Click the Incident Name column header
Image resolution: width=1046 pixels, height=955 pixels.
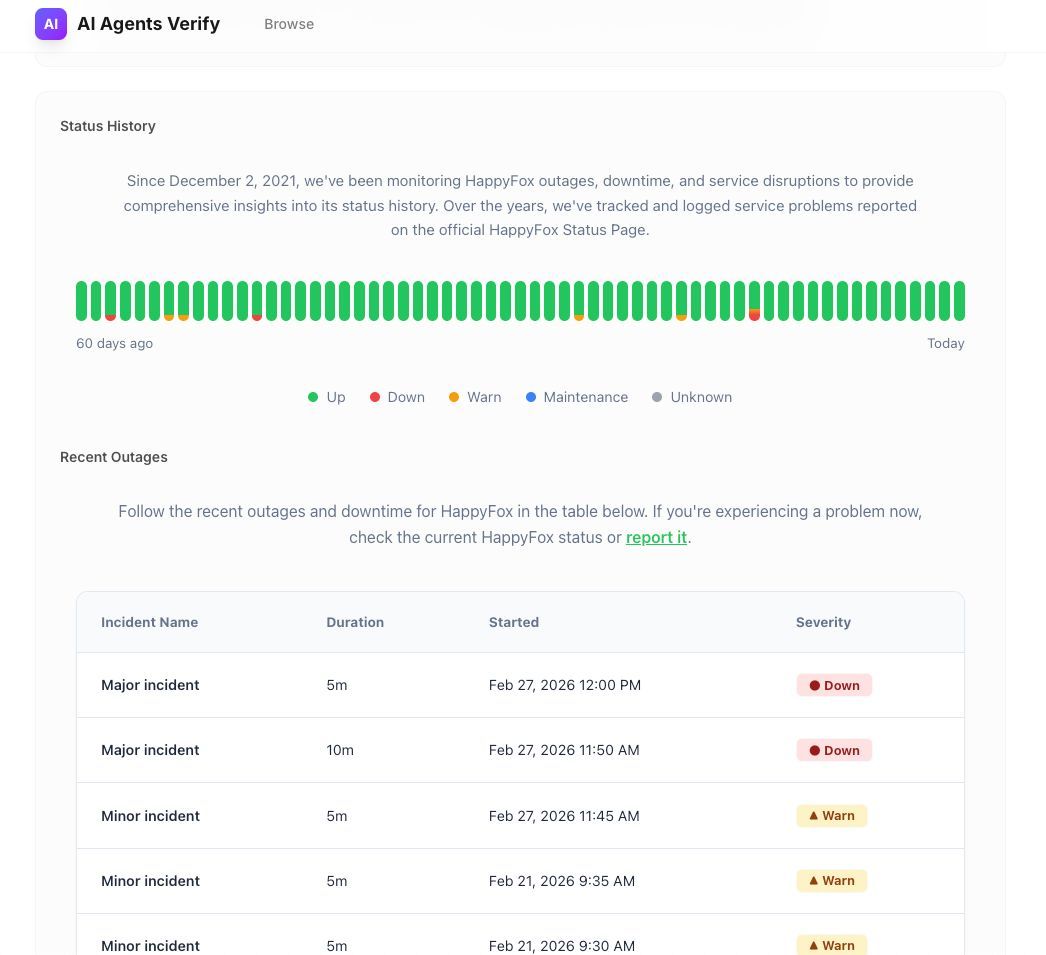pyautogui.click(x=149, y=622)
